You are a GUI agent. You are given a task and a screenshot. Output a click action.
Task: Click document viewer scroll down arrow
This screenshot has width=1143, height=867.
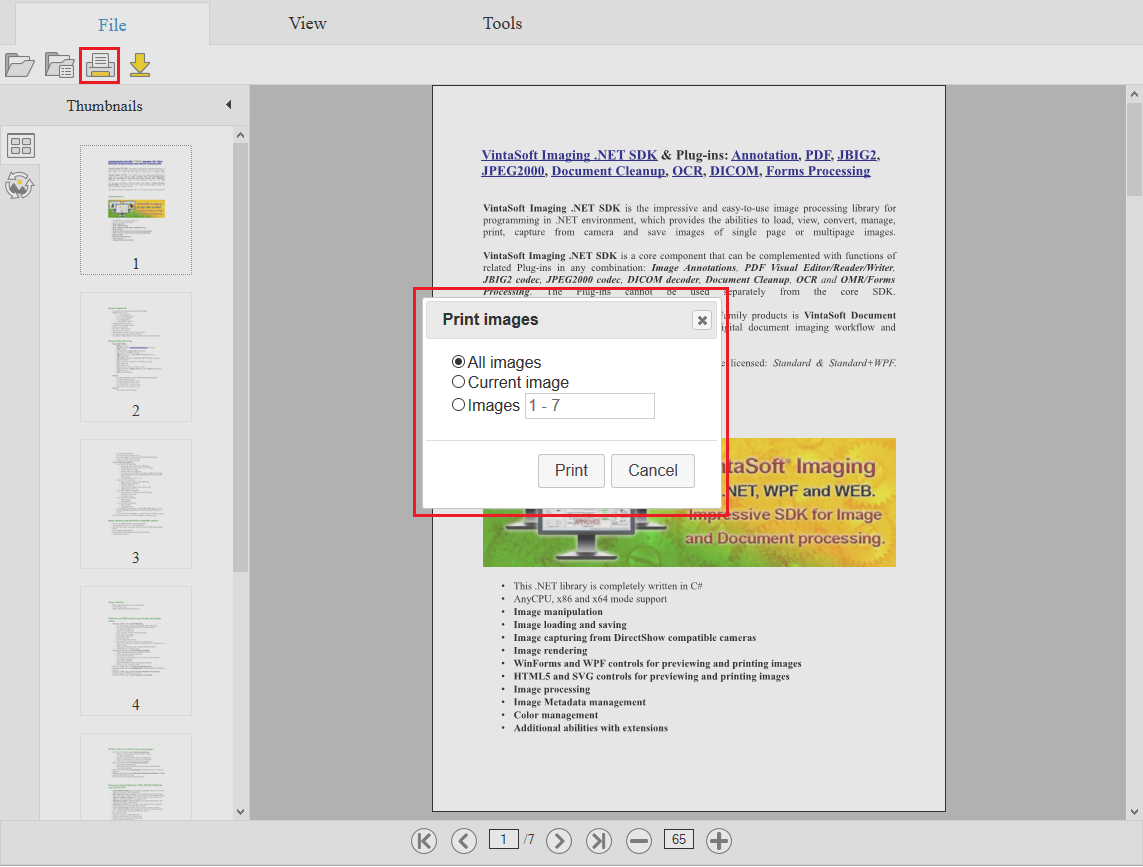1134,812
